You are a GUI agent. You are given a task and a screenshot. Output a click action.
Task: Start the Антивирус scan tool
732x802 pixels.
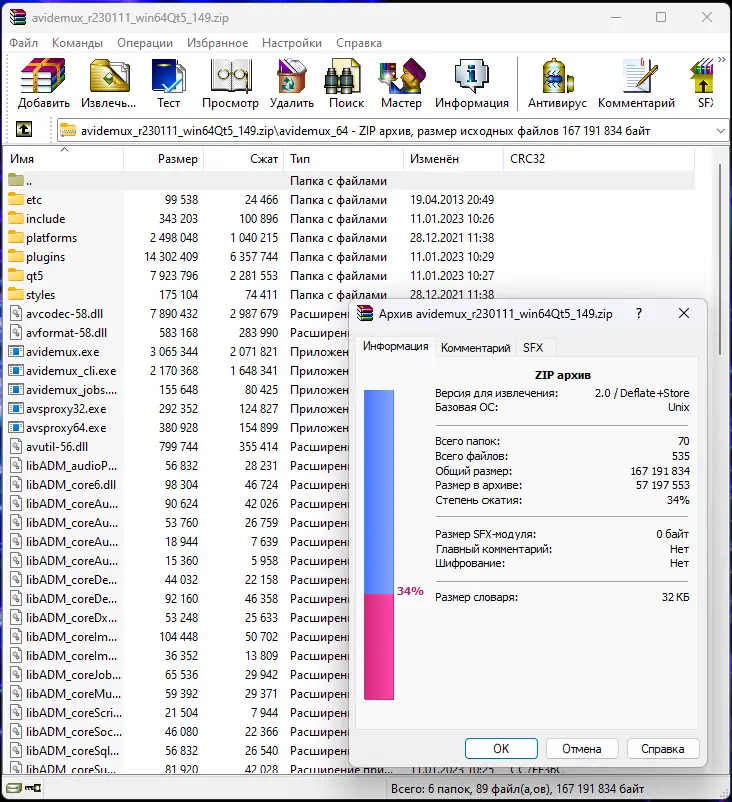tap(557, 83)
